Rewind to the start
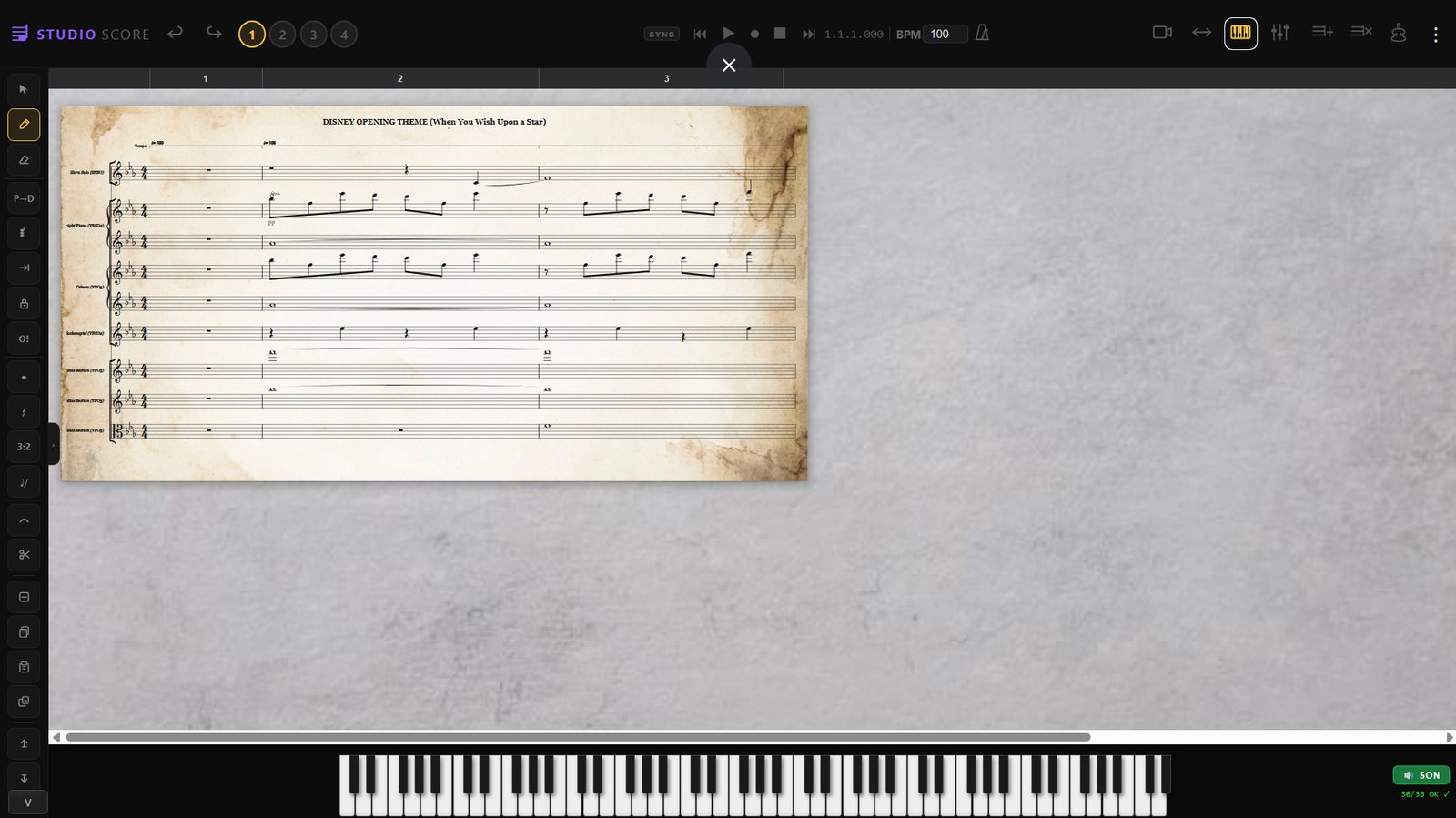The height and width of the screenshot is (818, 1456). (700, 34)
